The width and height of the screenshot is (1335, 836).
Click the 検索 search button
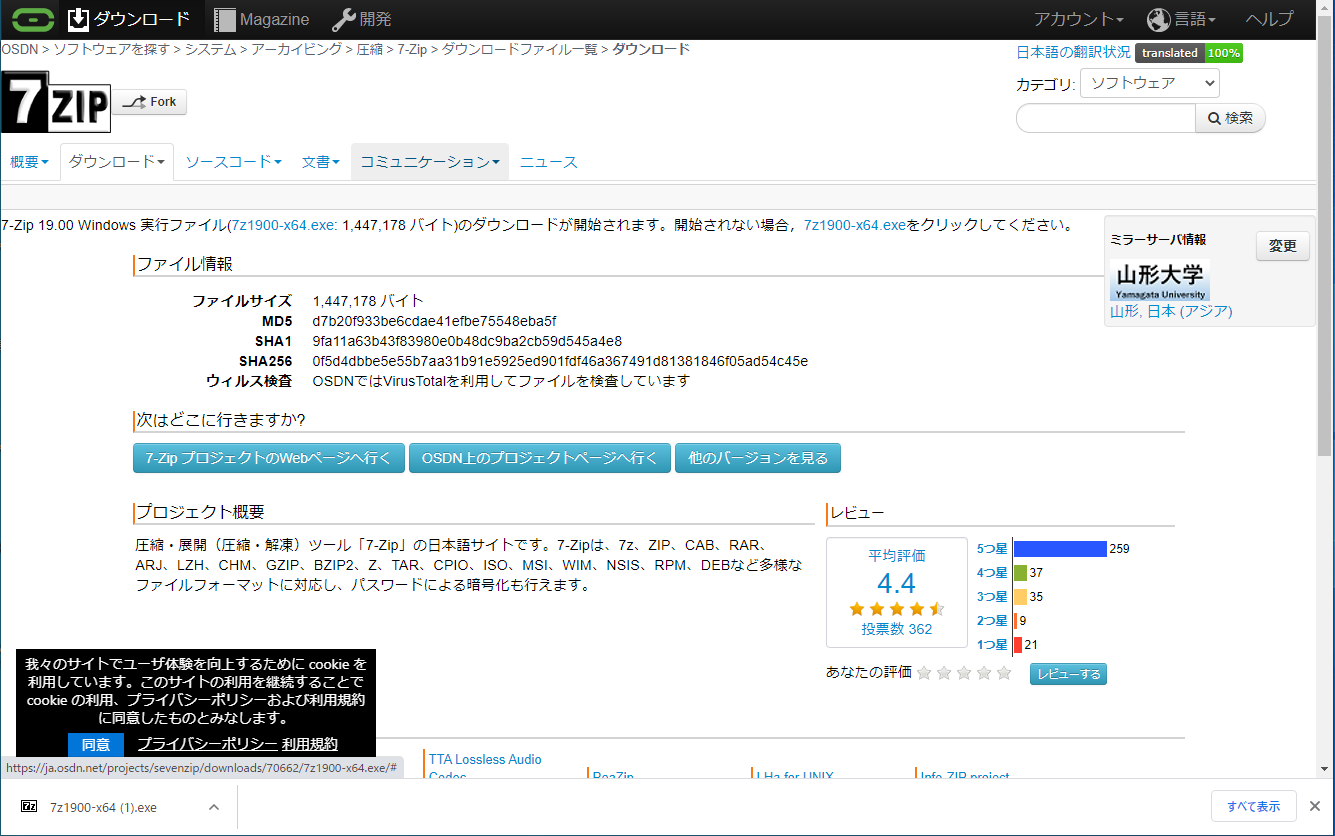[1231, 118]
